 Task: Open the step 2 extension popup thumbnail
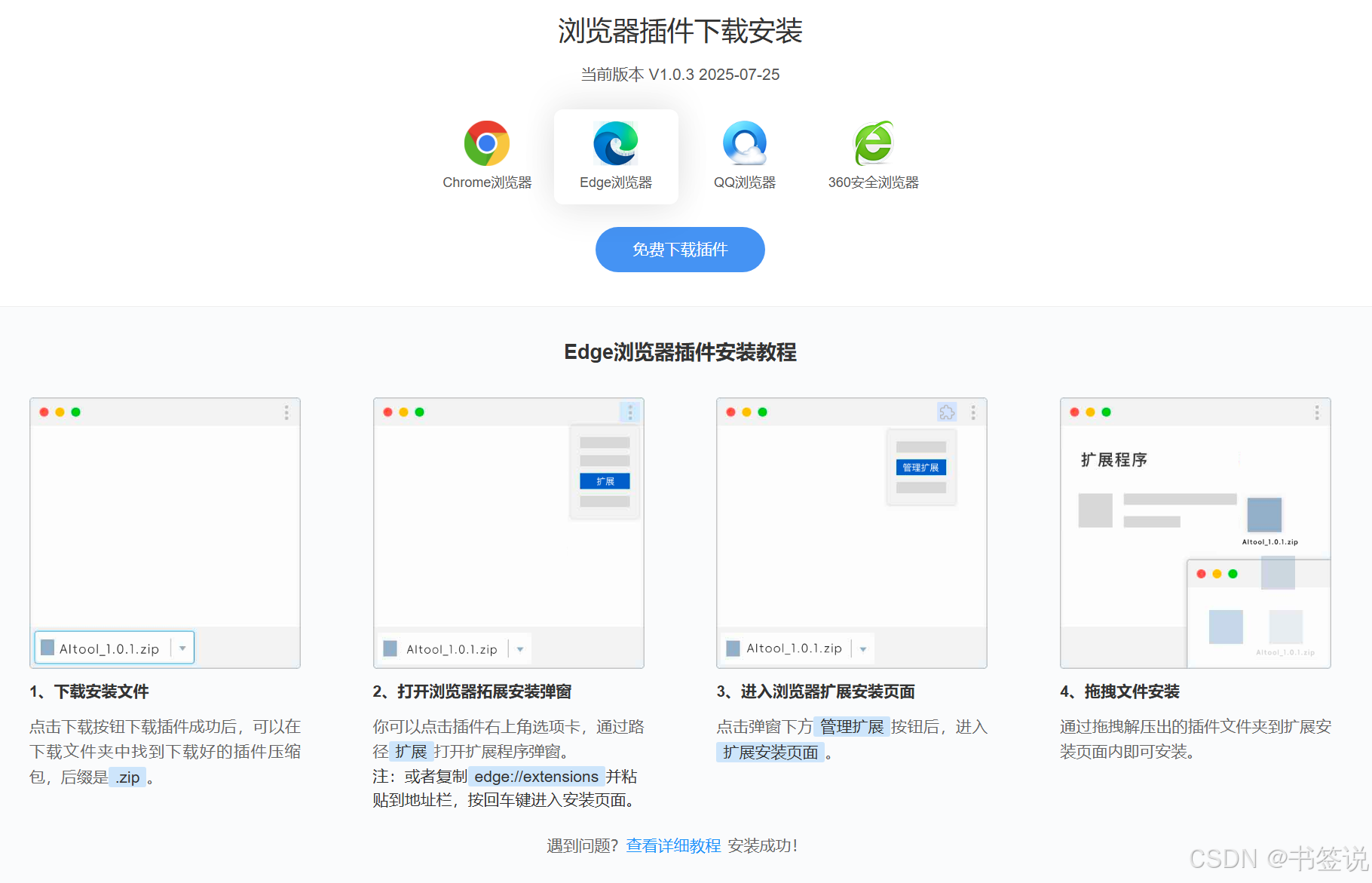509,533
